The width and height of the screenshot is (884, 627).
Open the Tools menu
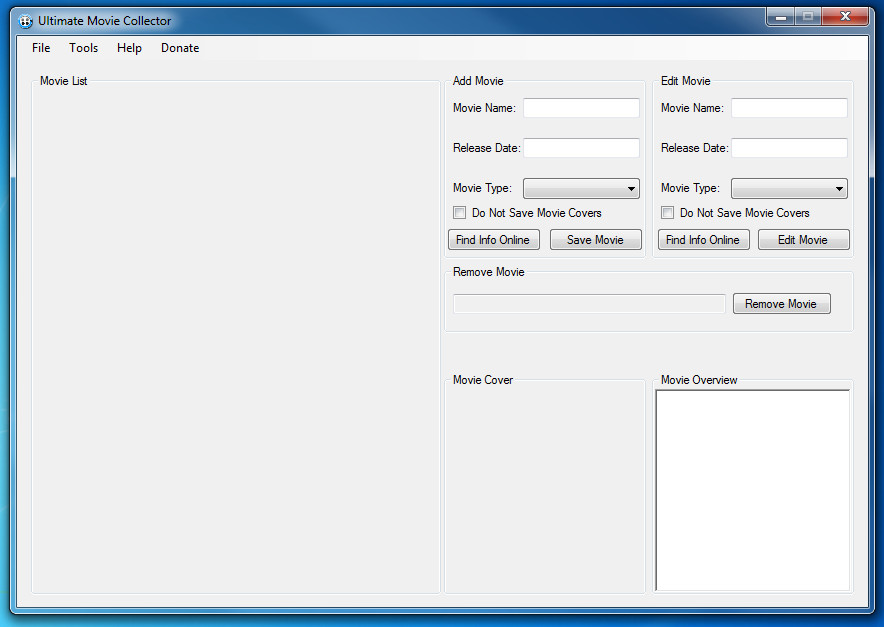point(83,48)
